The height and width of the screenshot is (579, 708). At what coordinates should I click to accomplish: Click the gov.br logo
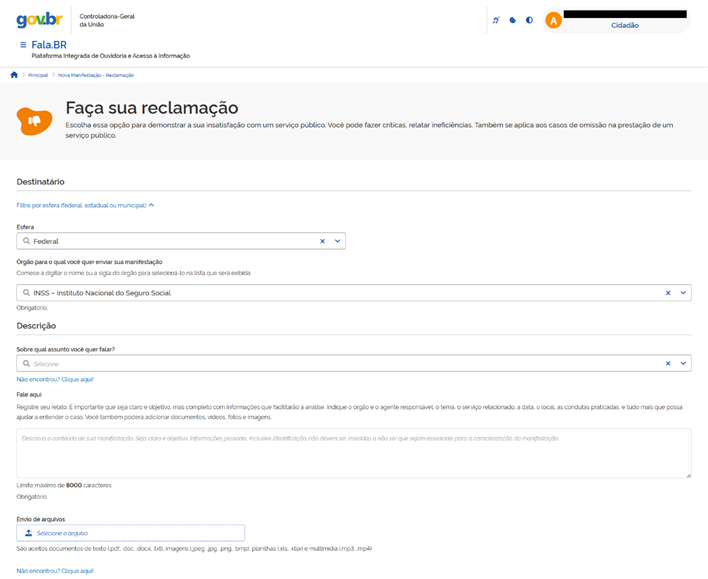click(x=39, y=20)
